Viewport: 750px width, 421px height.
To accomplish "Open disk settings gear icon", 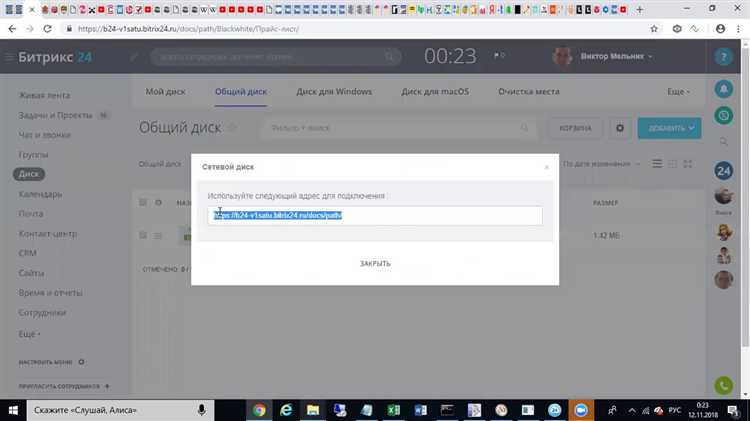I will pyautogui.click(x=620, y=128).
